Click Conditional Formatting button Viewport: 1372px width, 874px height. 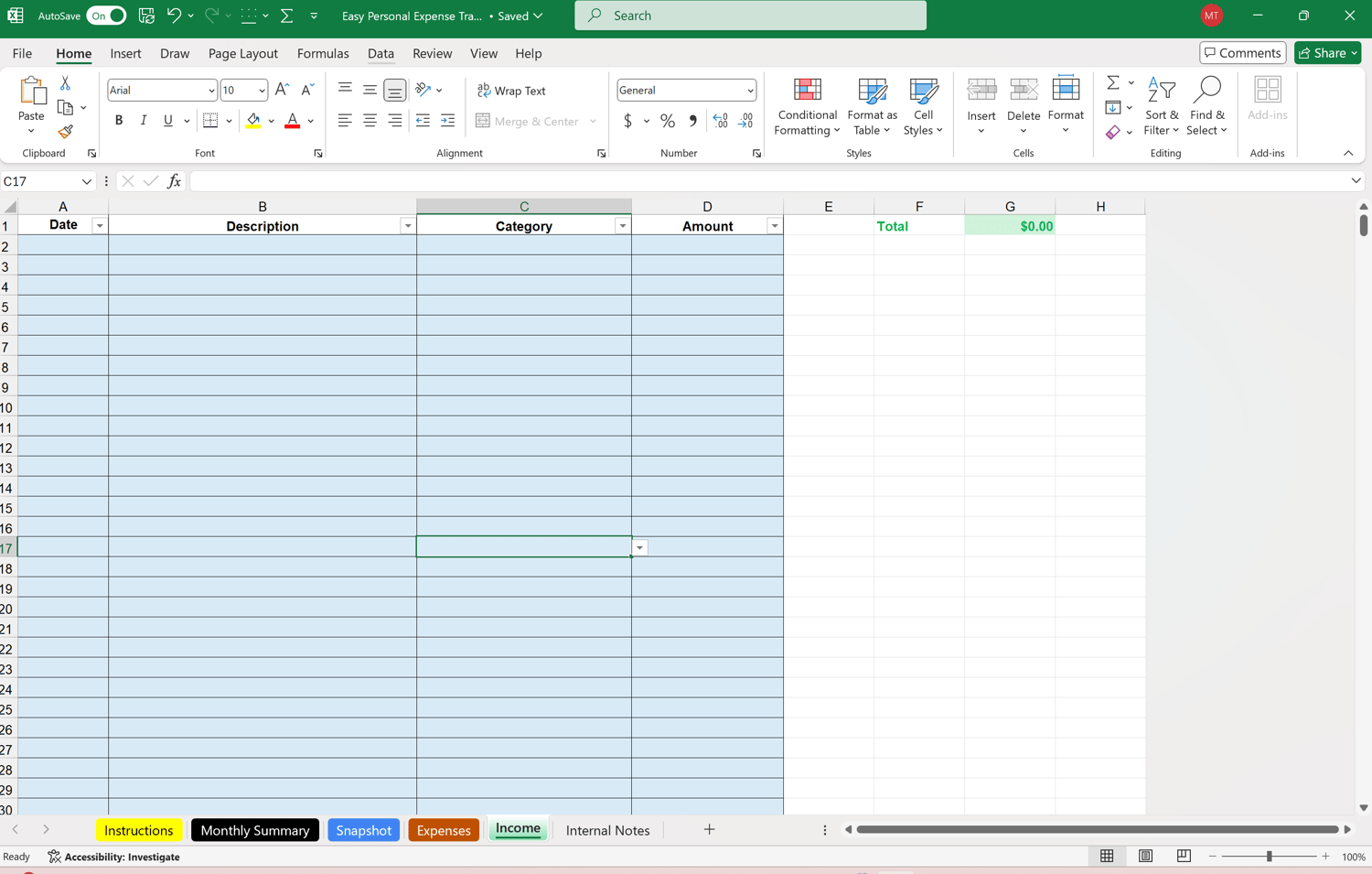pyautogui.click(x=807, y=107)
